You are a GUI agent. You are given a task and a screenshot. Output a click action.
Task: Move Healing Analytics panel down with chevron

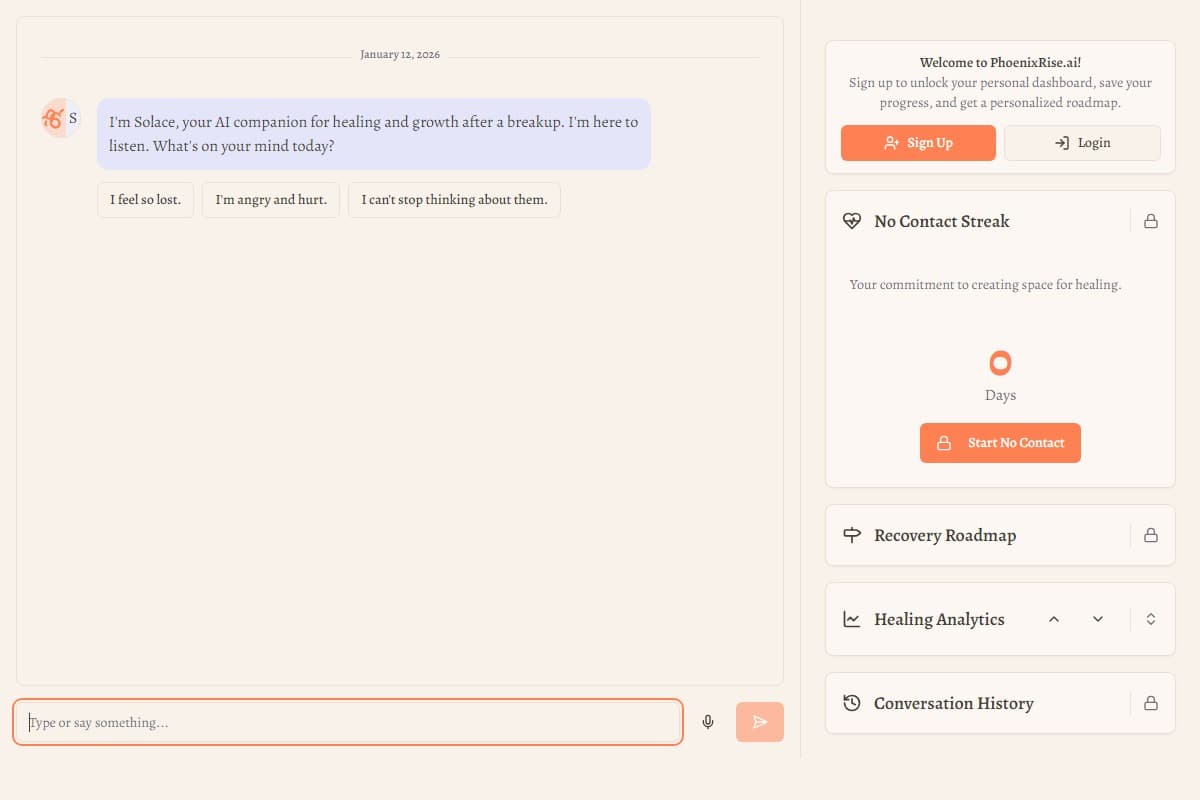1098,619
